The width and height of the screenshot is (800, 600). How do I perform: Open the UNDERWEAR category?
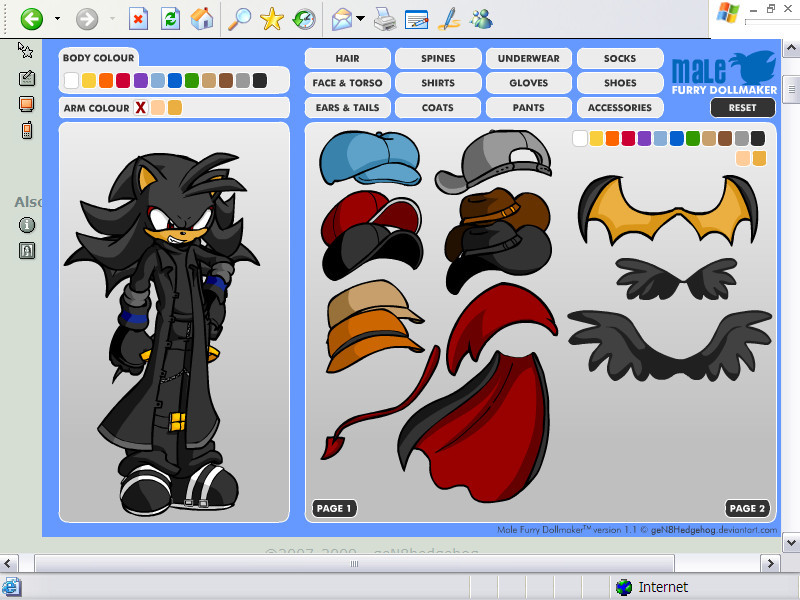529,58
